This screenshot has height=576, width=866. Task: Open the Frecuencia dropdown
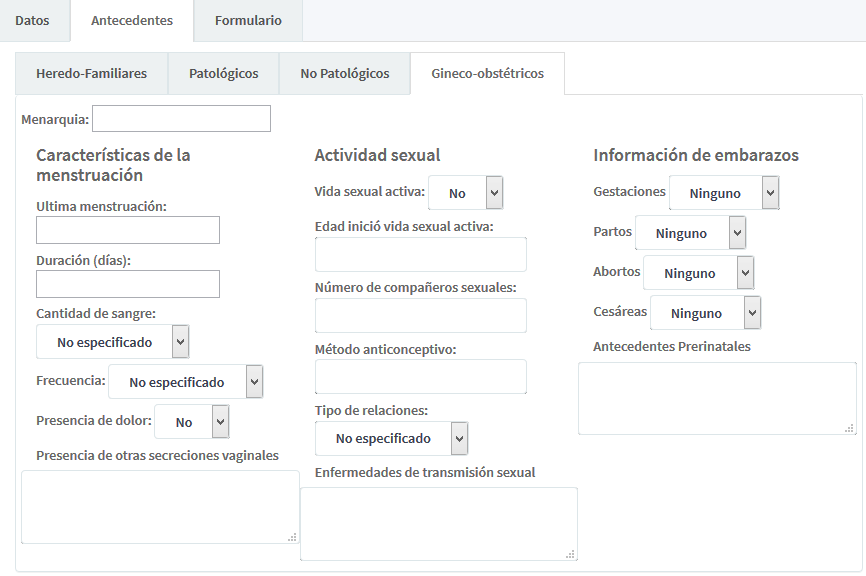pyautogui.click(x=185, y=382)
